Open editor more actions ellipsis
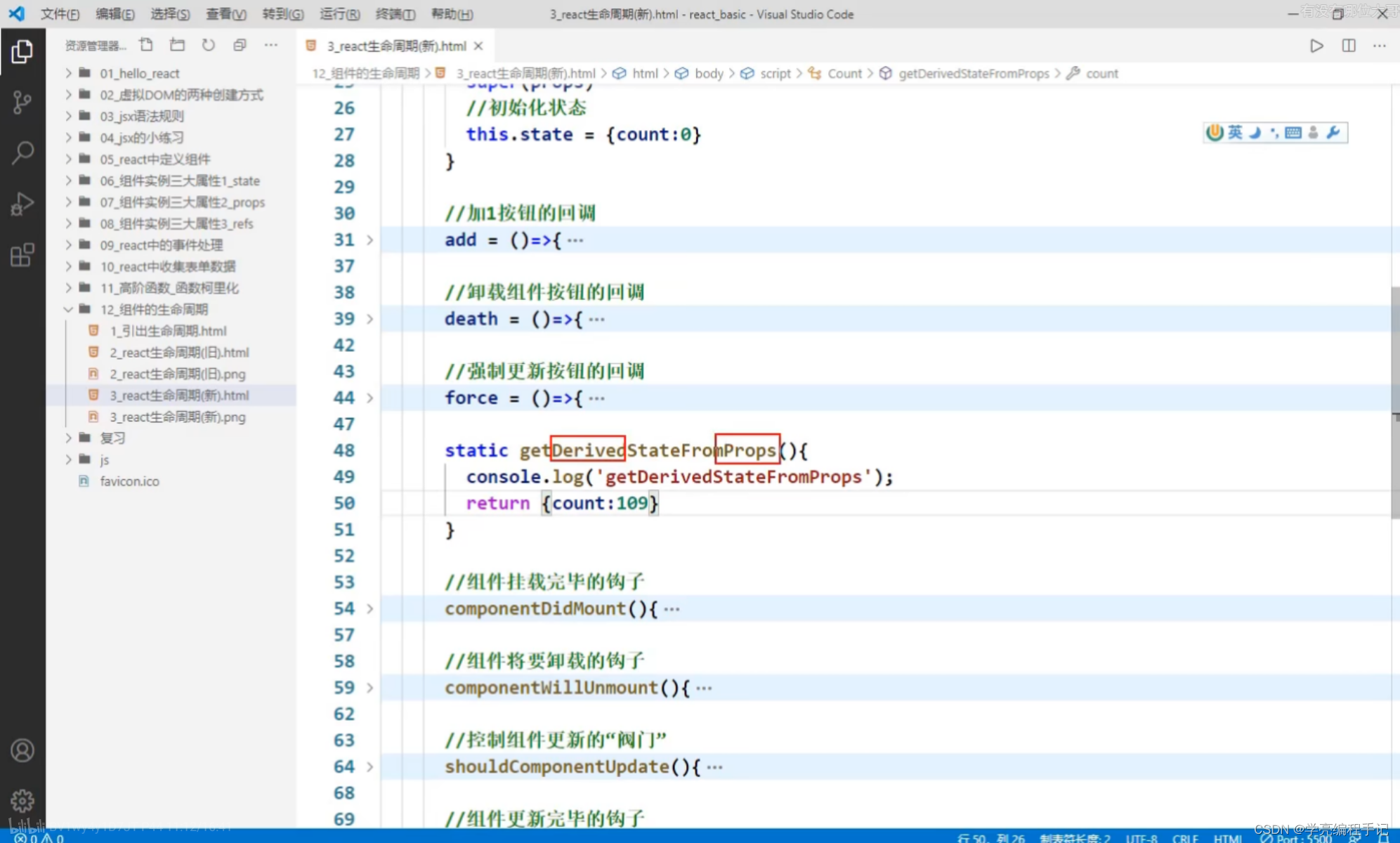 pos(1380,46)
